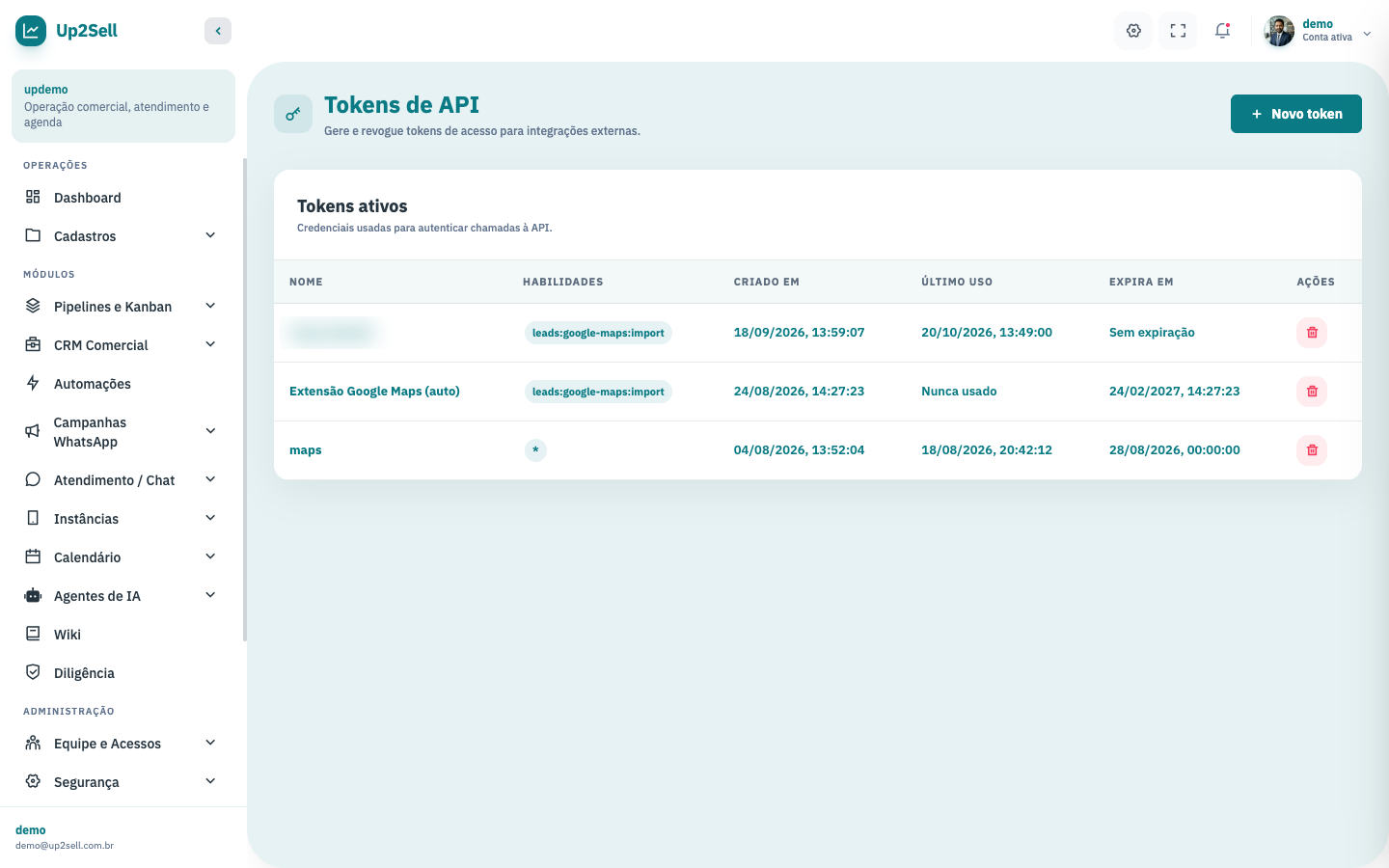Image resolution: width=1389 pixels, height=868 pixels.
Task: Click the Calendário calendar icon
Action: [33, 556]
